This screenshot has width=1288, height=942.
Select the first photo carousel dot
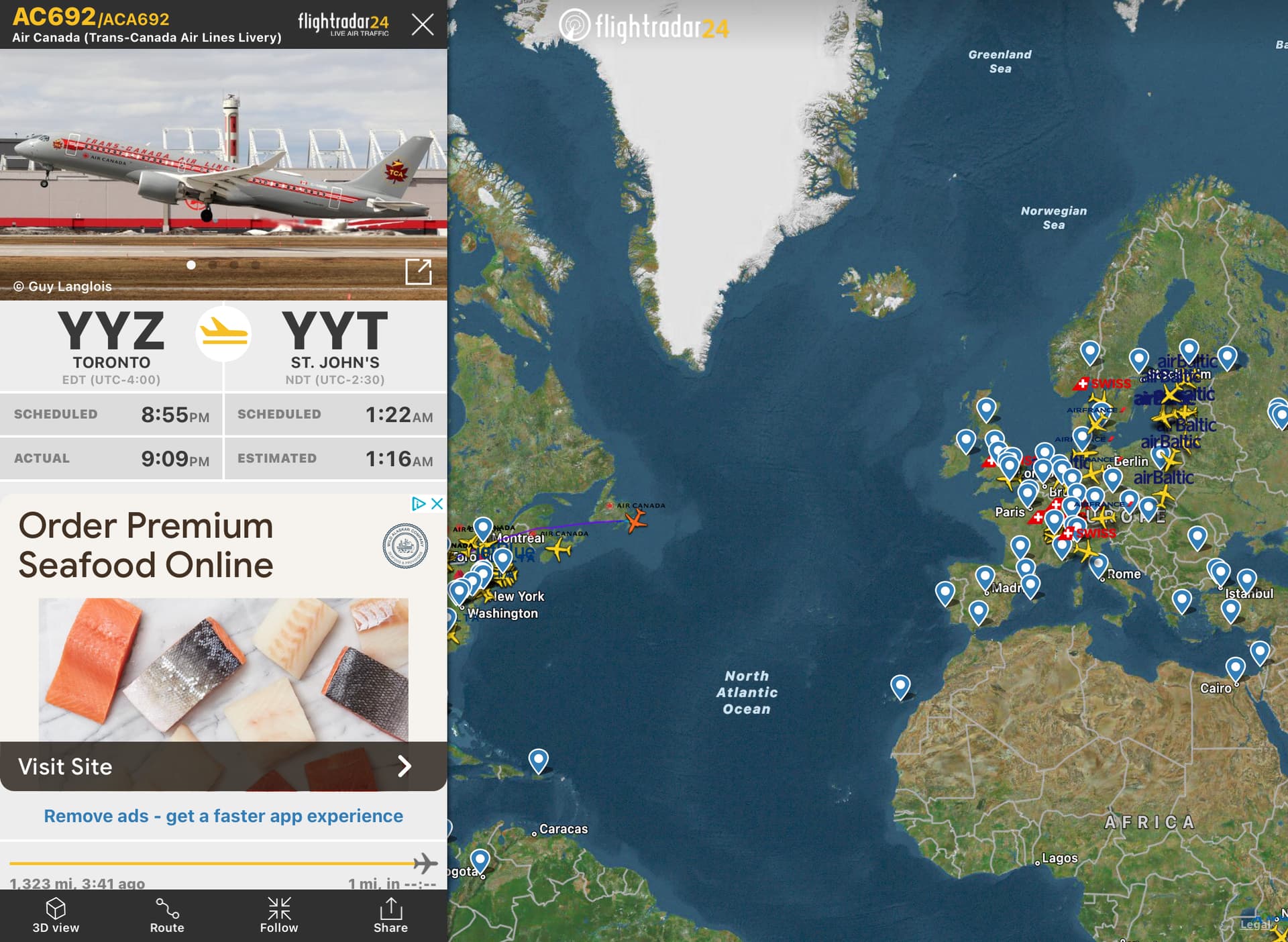tap(191, 265)
